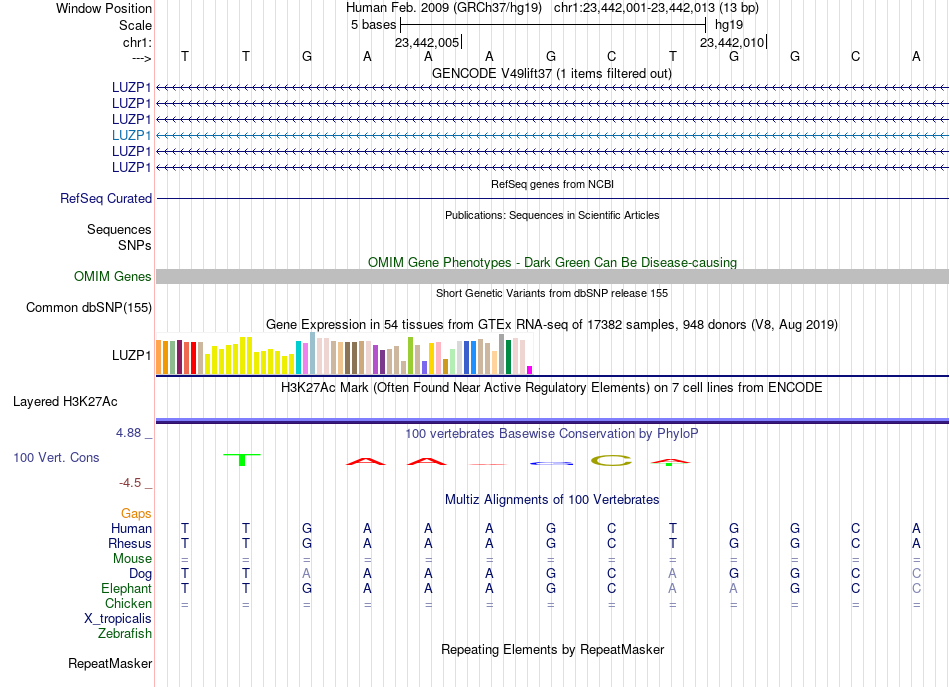
Task: Click the '-4.5' conservation scale minimum
Action: (130, 483)
